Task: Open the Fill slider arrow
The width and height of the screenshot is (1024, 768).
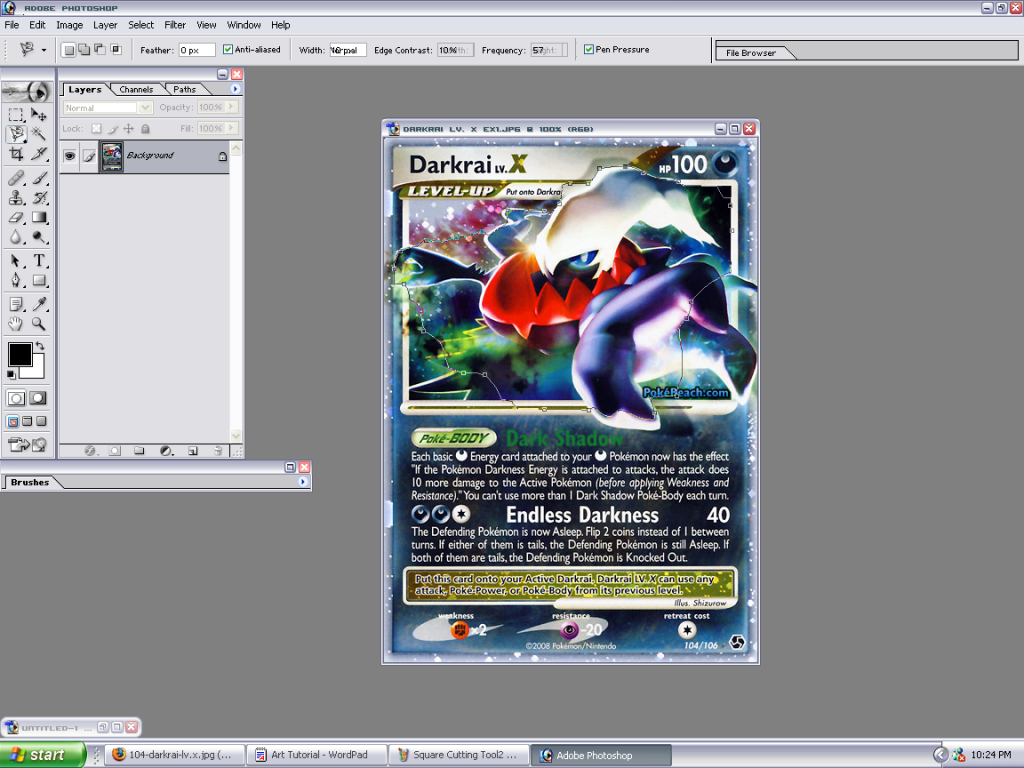Action: 231,128
